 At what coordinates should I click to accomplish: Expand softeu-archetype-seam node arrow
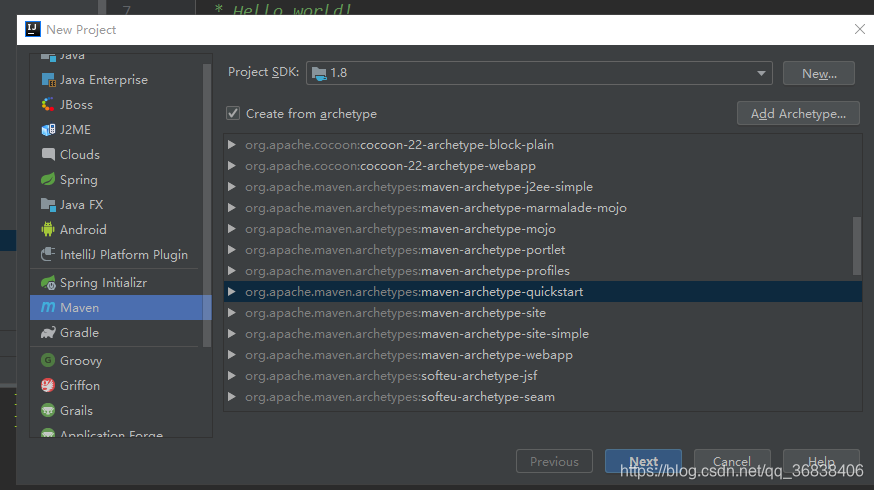point(231,397)
